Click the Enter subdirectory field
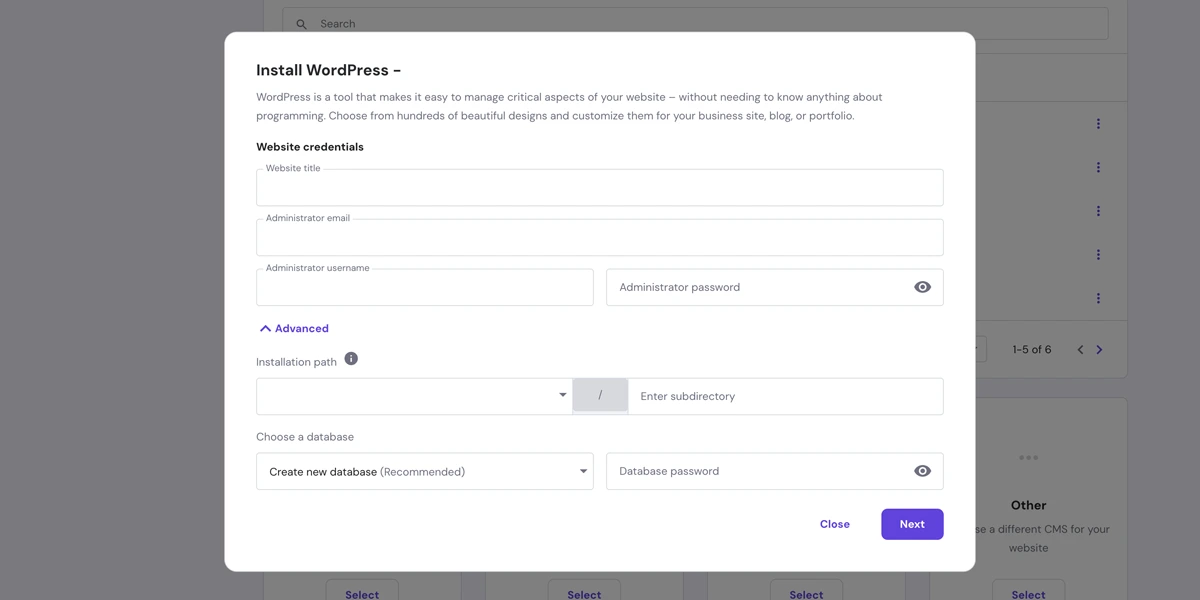 (x=786, y=396)
